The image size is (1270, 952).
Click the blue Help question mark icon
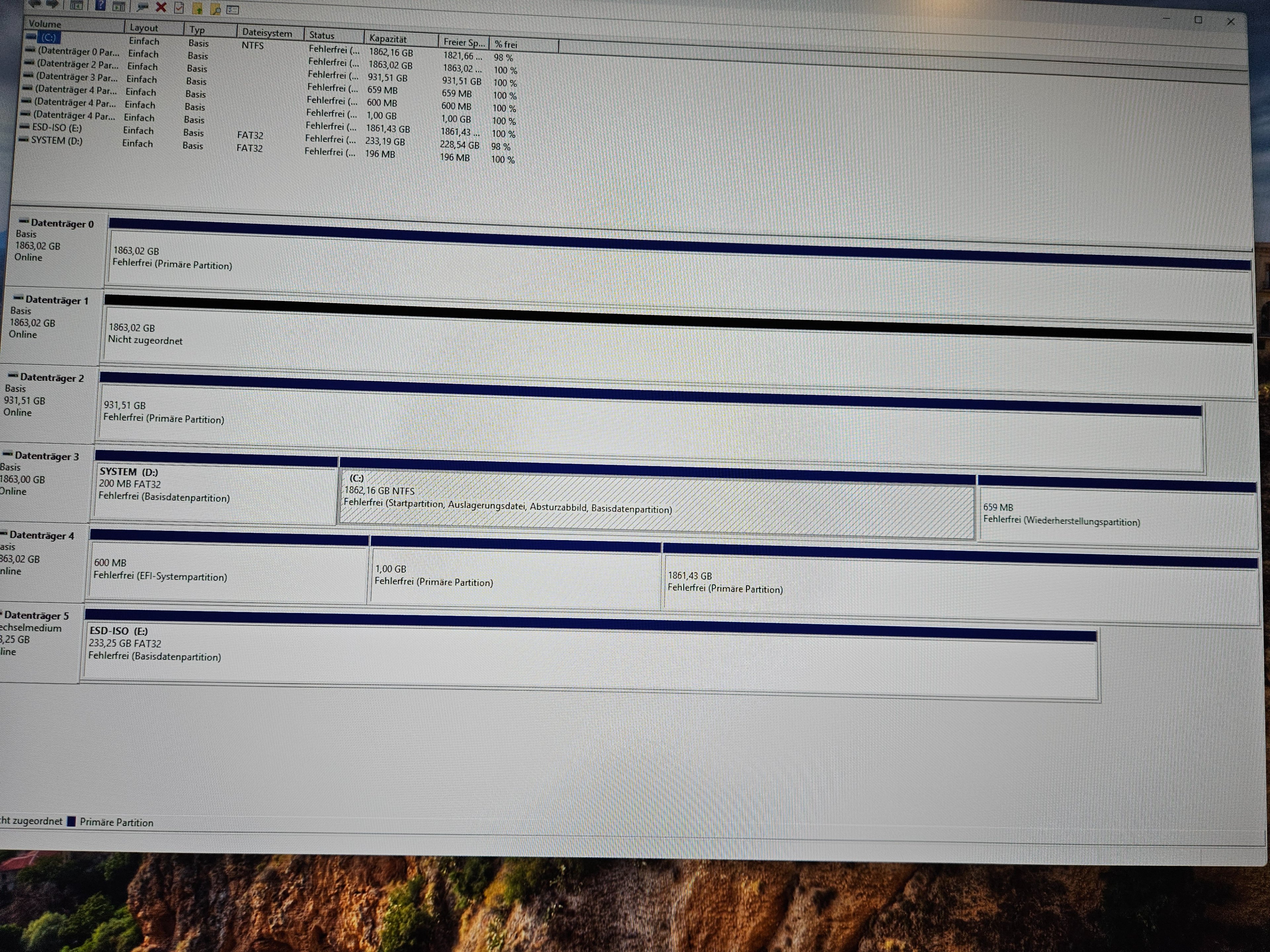[x=101, y=6]
